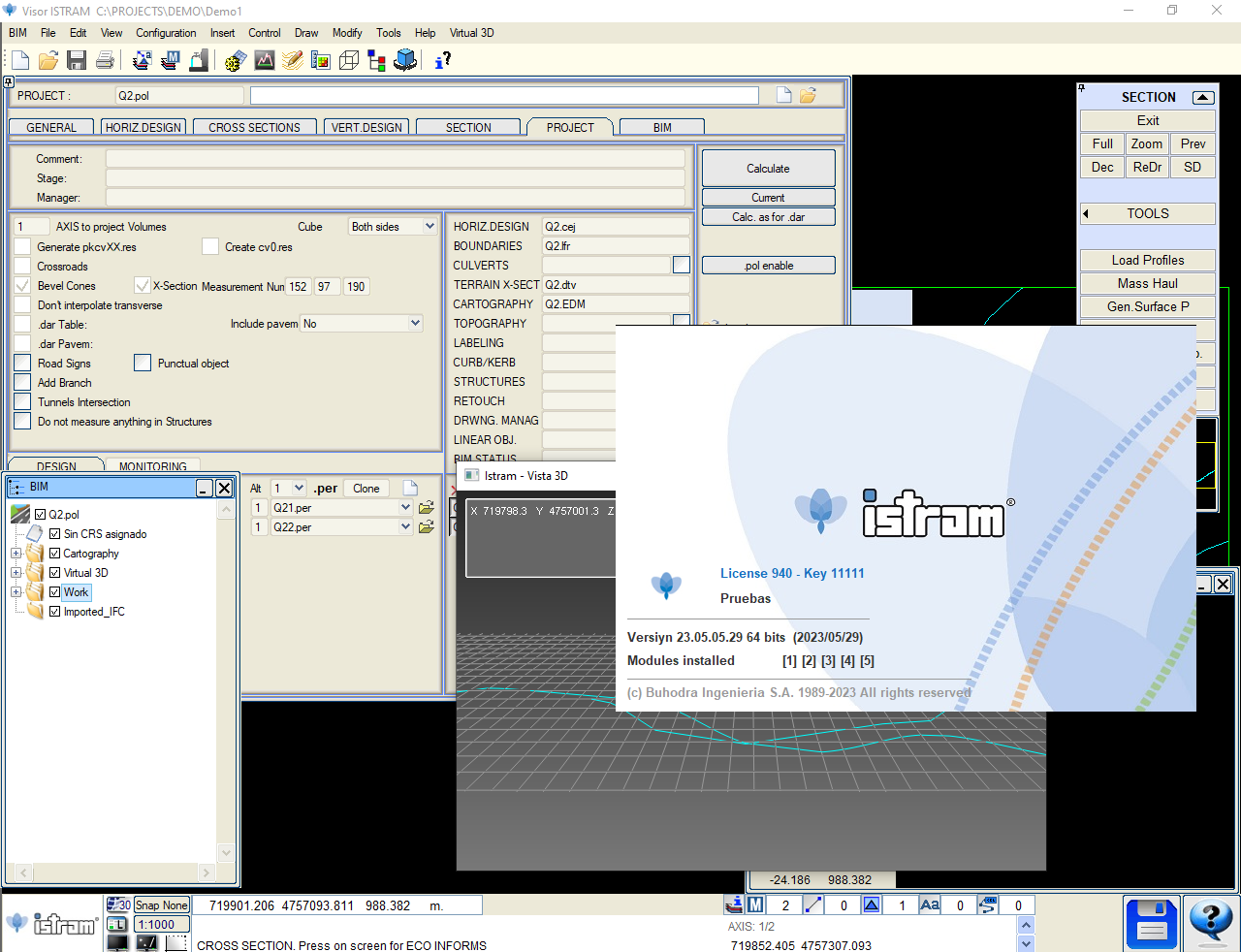This screenshot has height=952, width=1241.
Task: Open help via large question mark bubble
Action: pos(1210,922)
